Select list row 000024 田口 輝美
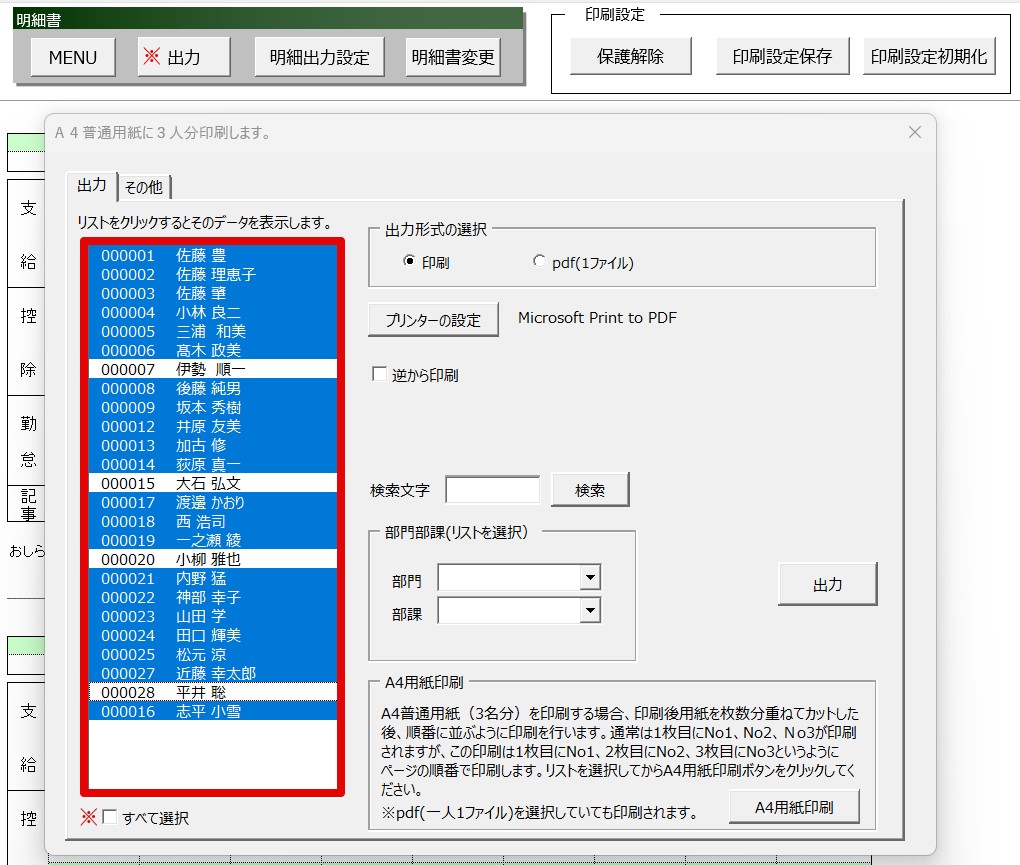Viewport: 1020px width, 865px height. coord(213,635)
